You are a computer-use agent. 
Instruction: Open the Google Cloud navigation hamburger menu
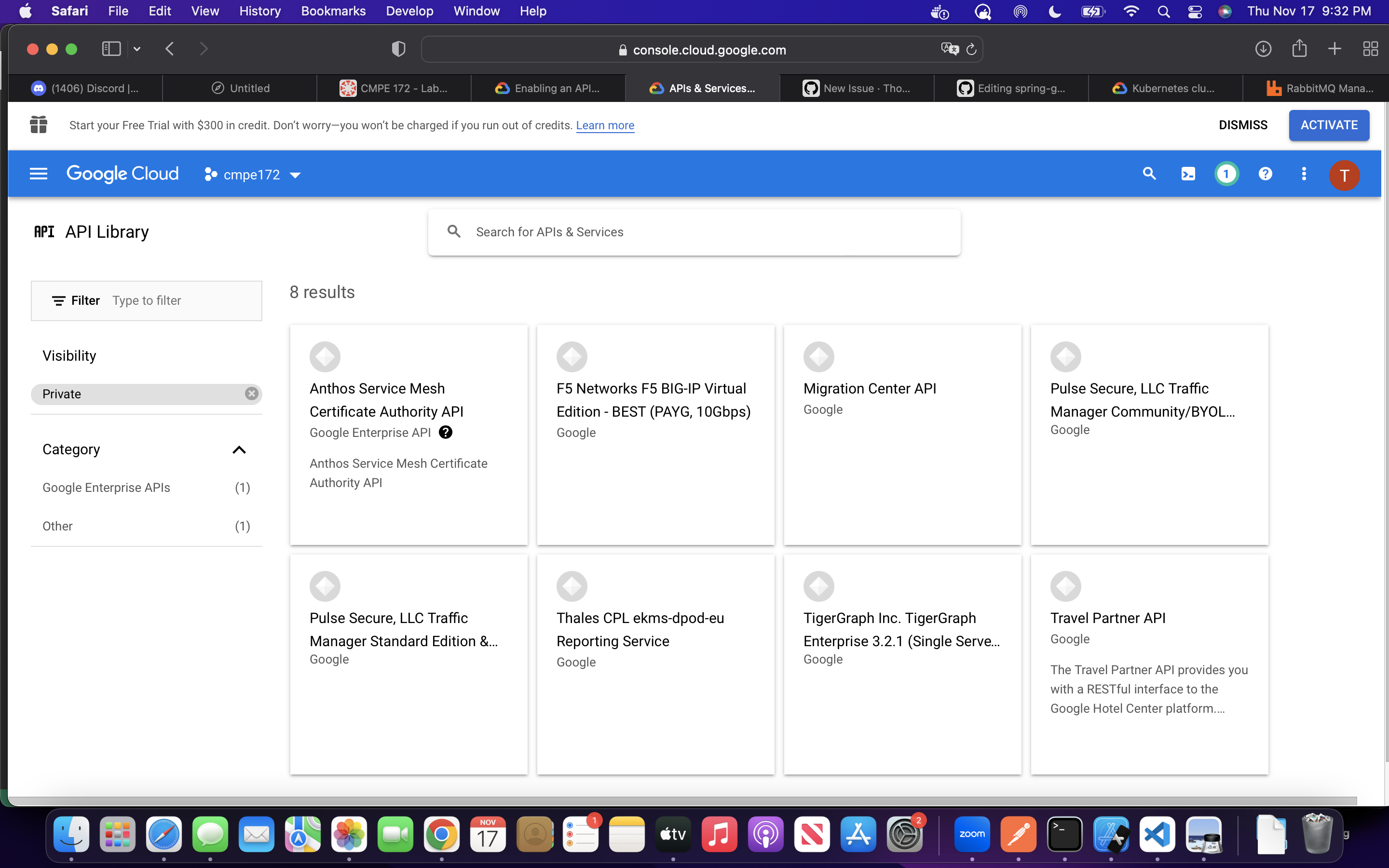[39, 174]
